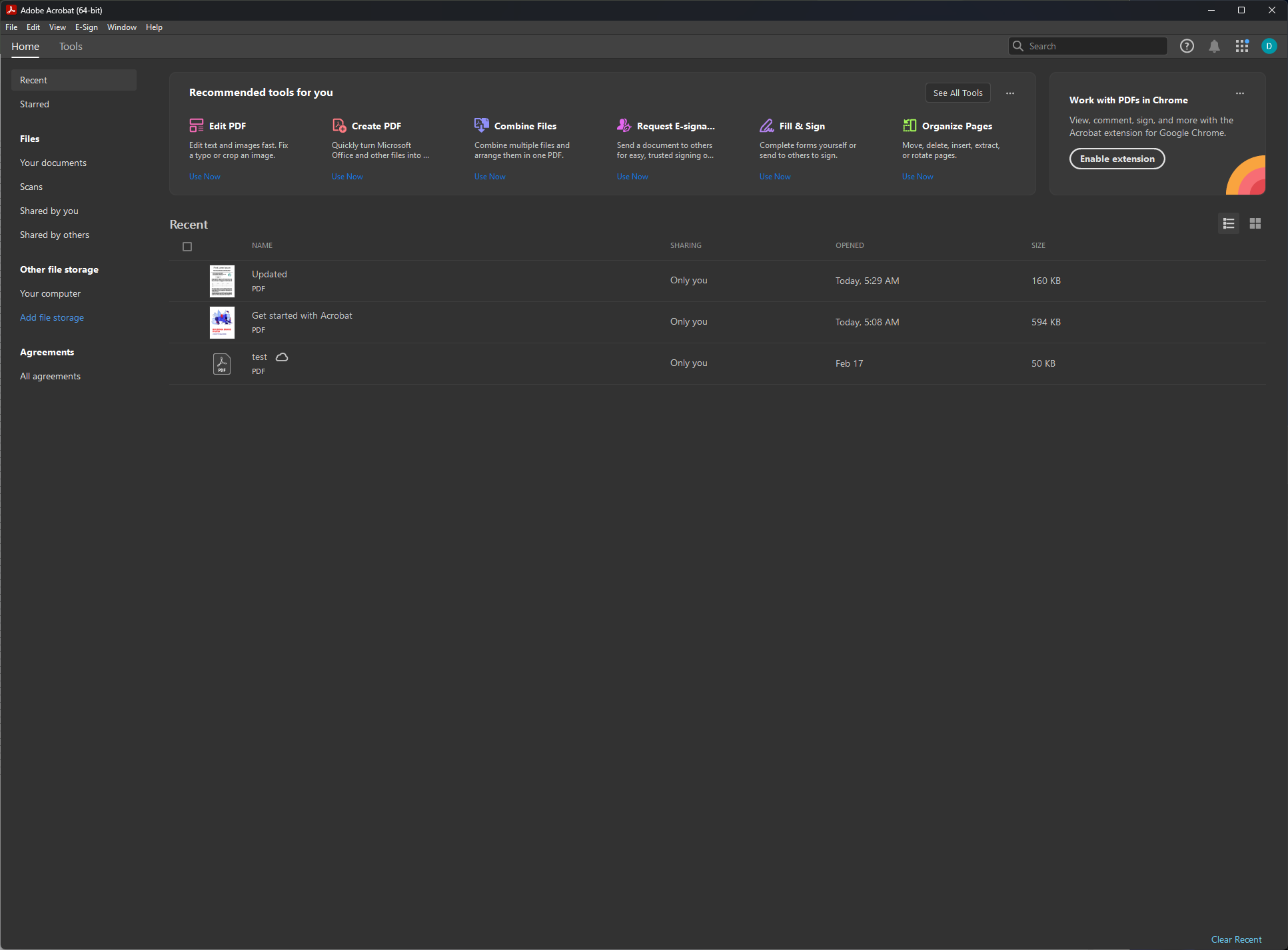
Task: Open the E-Sign menu
Action: (86, 27)
